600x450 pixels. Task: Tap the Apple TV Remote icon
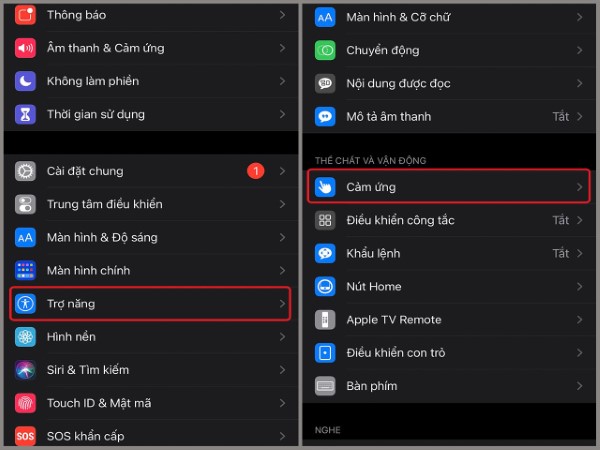click(325, 320)
